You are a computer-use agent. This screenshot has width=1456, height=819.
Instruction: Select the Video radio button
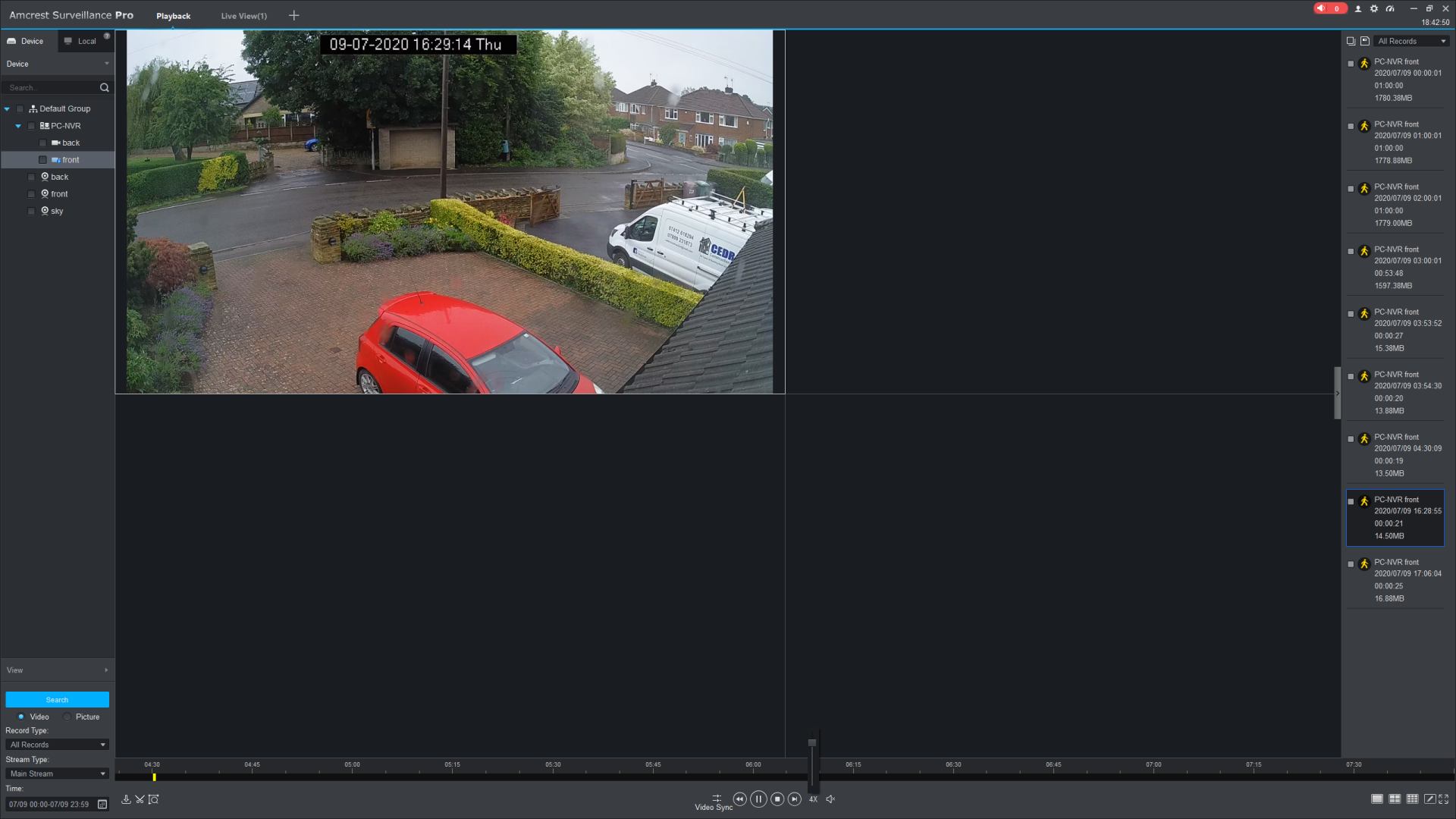point(21,717)
